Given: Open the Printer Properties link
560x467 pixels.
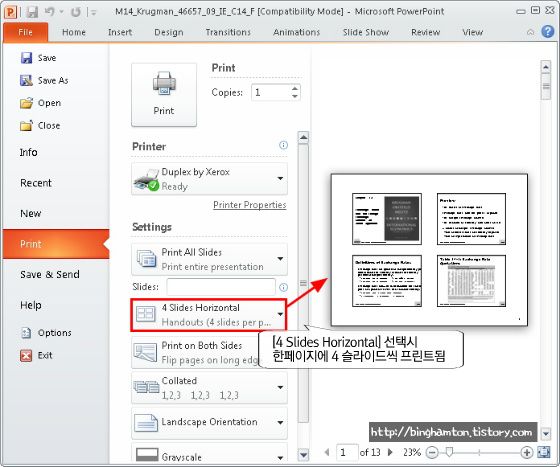Looking at the screenshot, I should click(250, 205).
